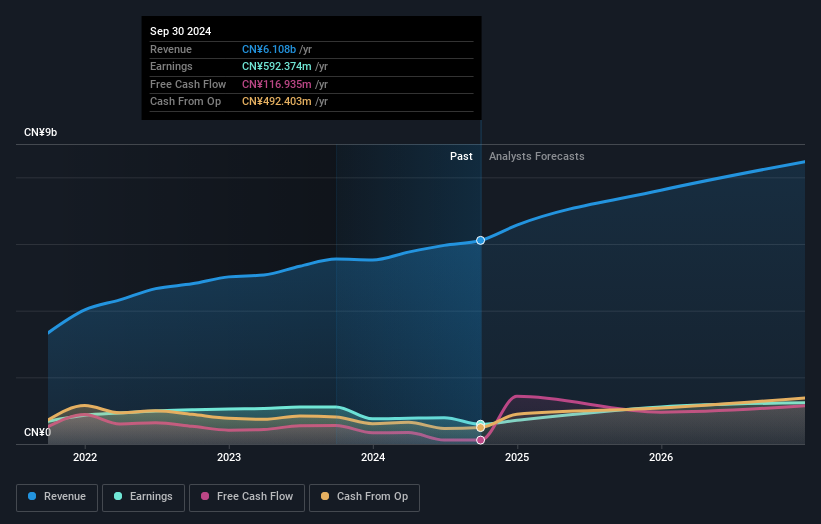The image size is (821, 524).
Task: Toggle the Revenue legend button
Action: (57, 497)
